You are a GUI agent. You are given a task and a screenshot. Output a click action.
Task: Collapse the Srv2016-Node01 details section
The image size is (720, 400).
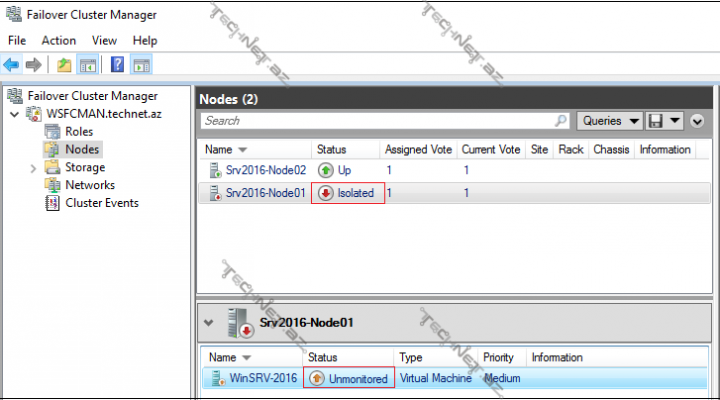tap(209, 323)
